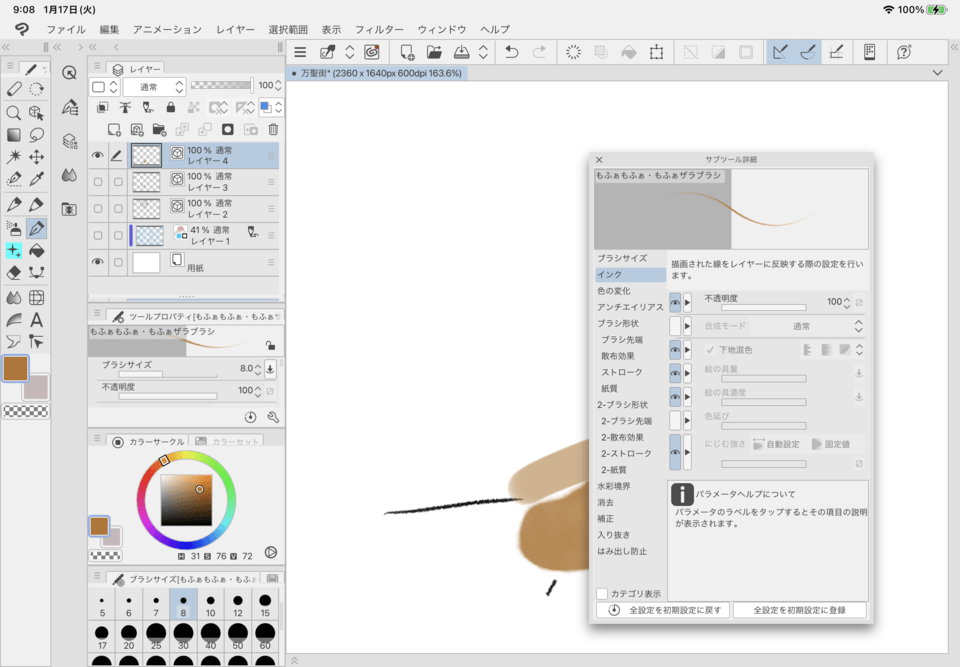Select the Auto select magic wand tool
Screen dimensions: 960x667
click(x=13, y=157)
